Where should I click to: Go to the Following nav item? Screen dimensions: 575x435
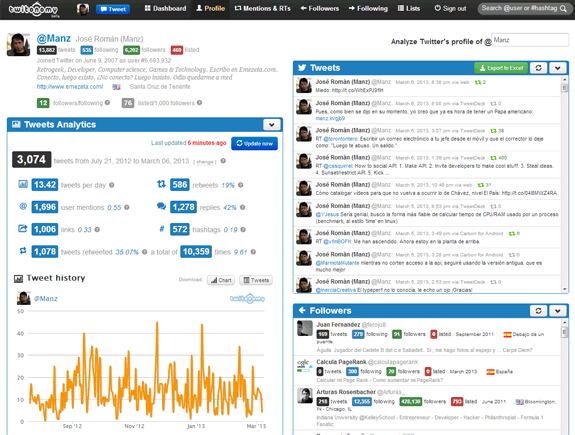click(x=368, y=8)
